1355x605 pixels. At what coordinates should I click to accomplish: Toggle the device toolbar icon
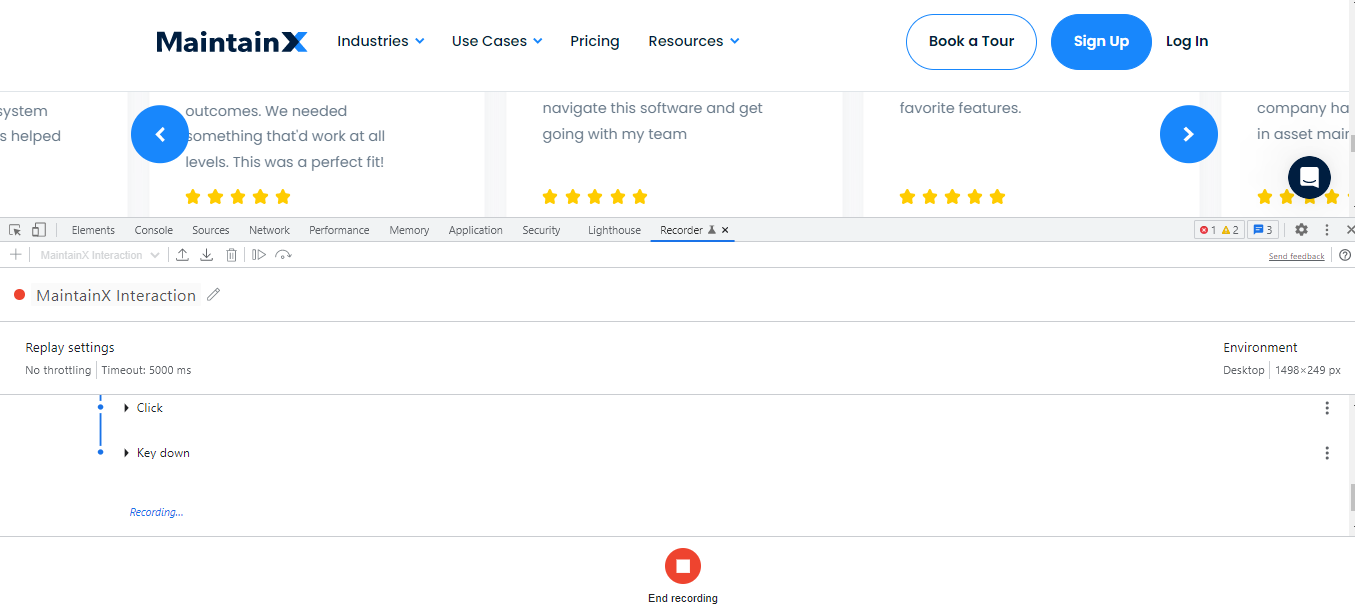tap(39, 230)
